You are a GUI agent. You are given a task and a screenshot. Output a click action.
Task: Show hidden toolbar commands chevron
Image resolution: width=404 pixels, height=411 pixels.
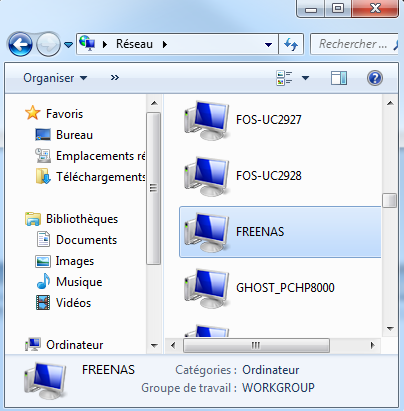[115, 78]
